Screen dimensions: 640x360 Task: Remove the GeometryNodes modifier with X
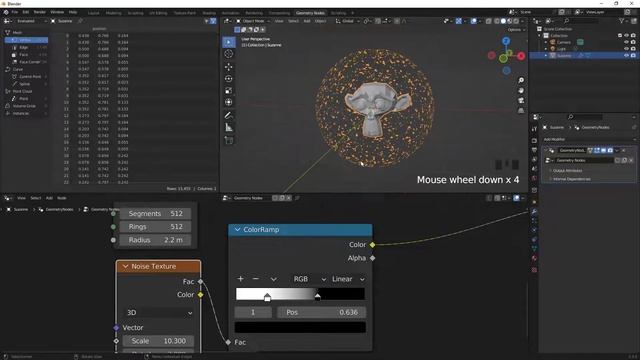[624, 151]
